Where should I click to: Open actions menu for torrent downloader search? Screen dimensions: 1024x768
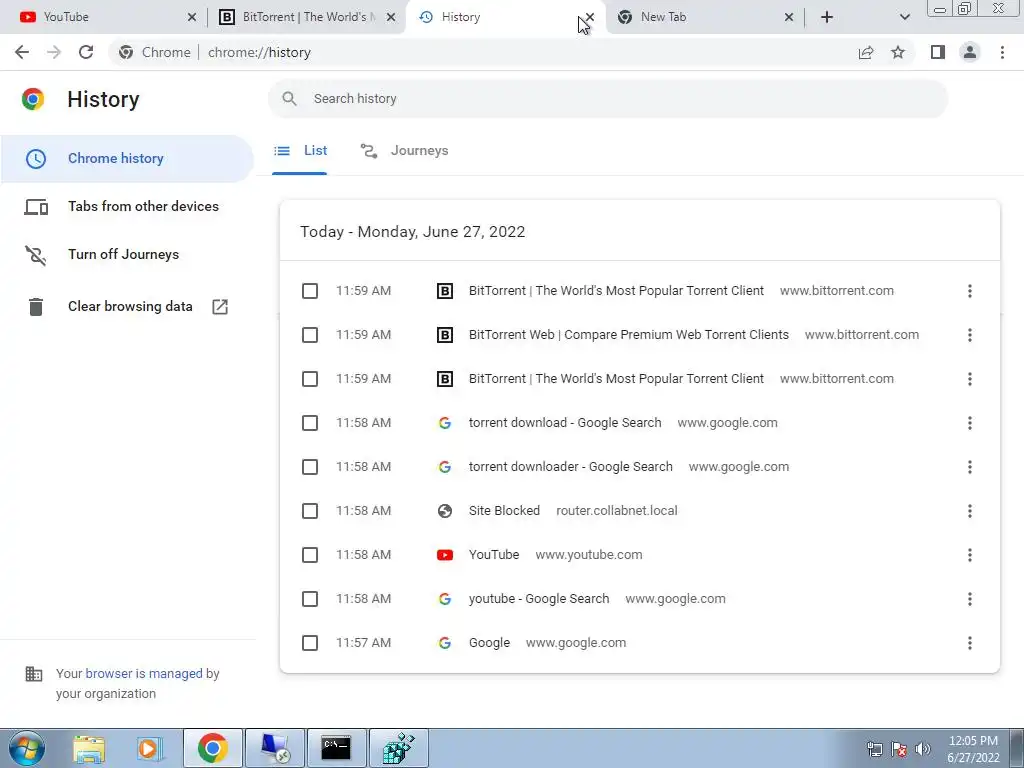coord(970,467)
